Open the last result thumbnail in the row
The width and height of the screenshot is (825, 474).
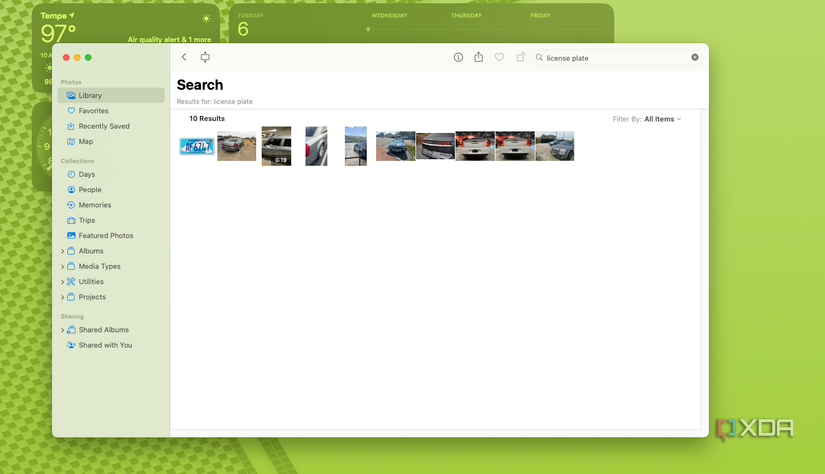pos(555,146)
